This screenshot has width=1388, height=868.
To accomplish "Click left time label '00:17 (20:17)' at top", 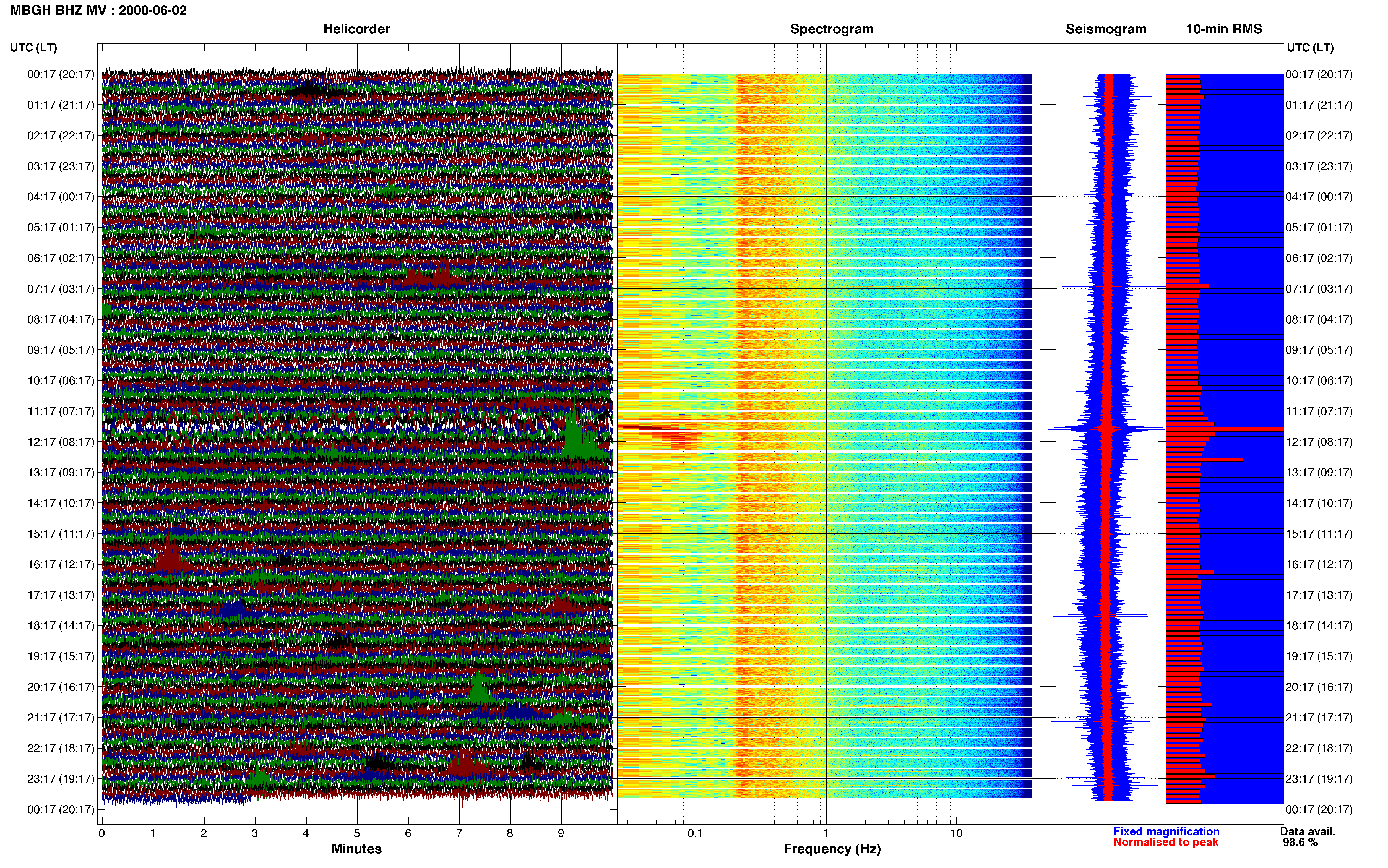I will point(61,74).
